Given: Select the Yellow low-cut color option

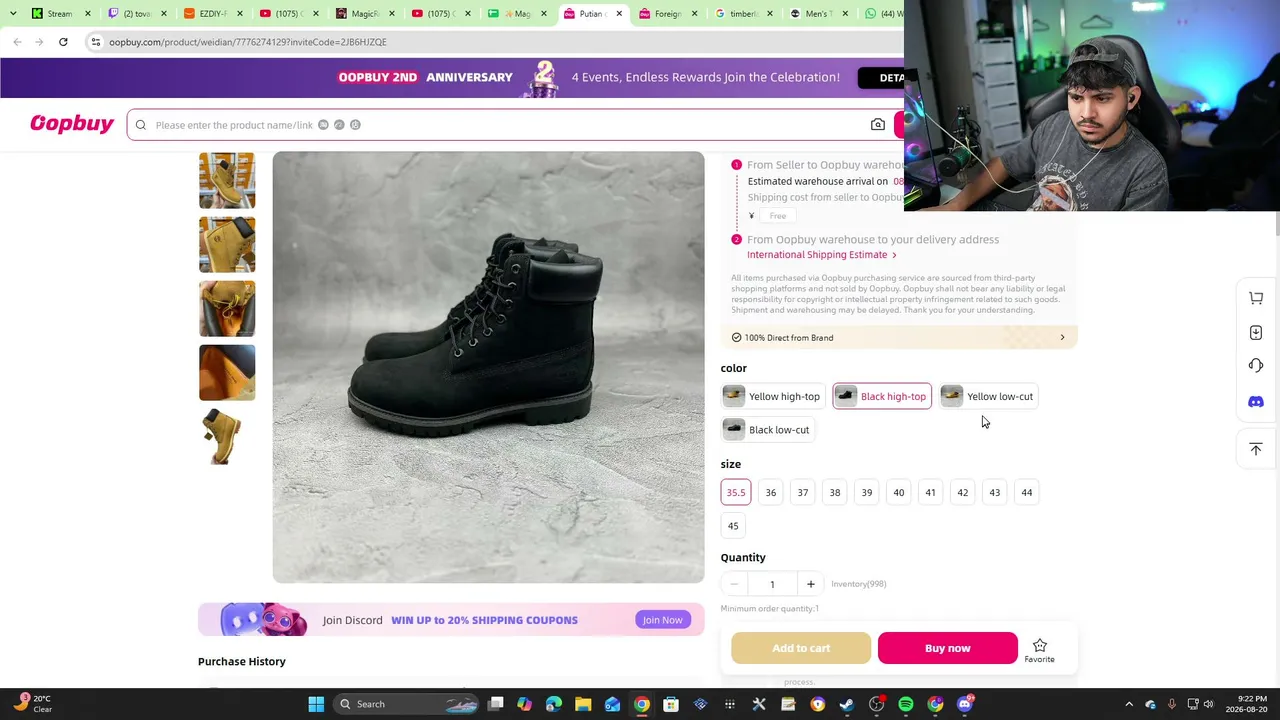Looking at the screenshot, I should [x=988, y=397].
